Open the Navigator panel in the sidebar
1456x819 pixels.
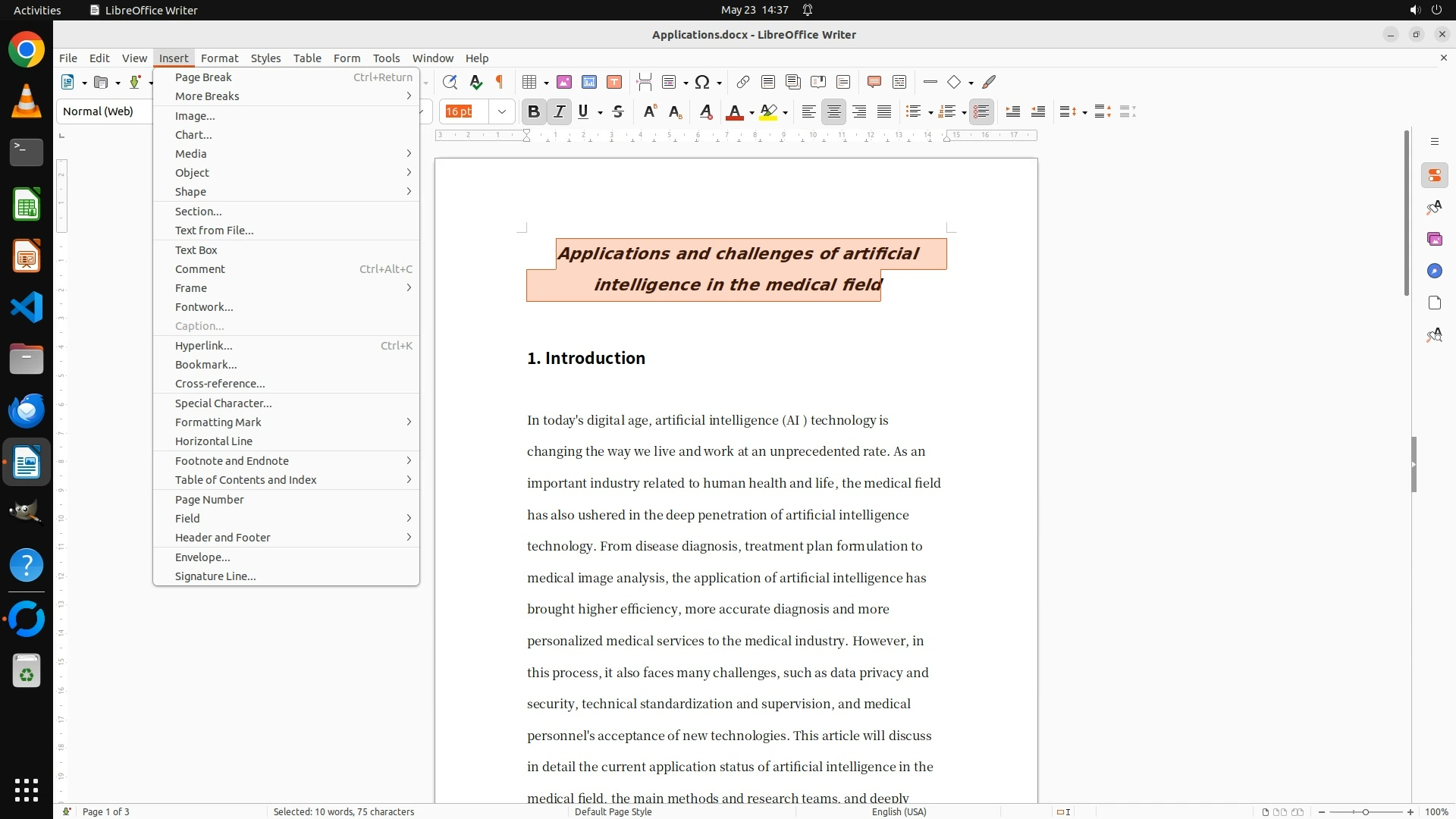coord(1434,271)
